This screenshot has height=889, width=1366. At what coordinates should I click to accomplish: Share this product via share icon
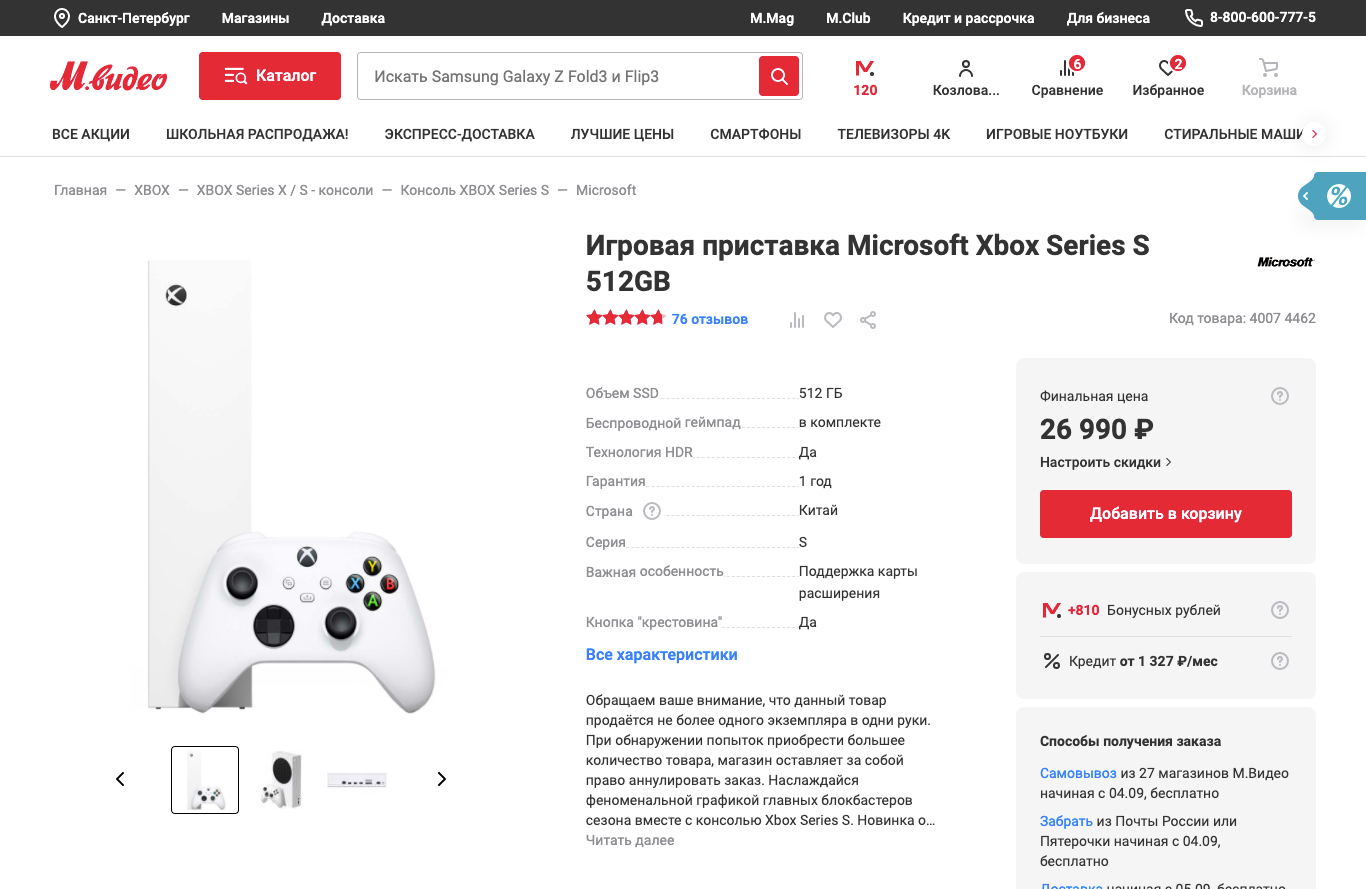[x=868, y=320]
